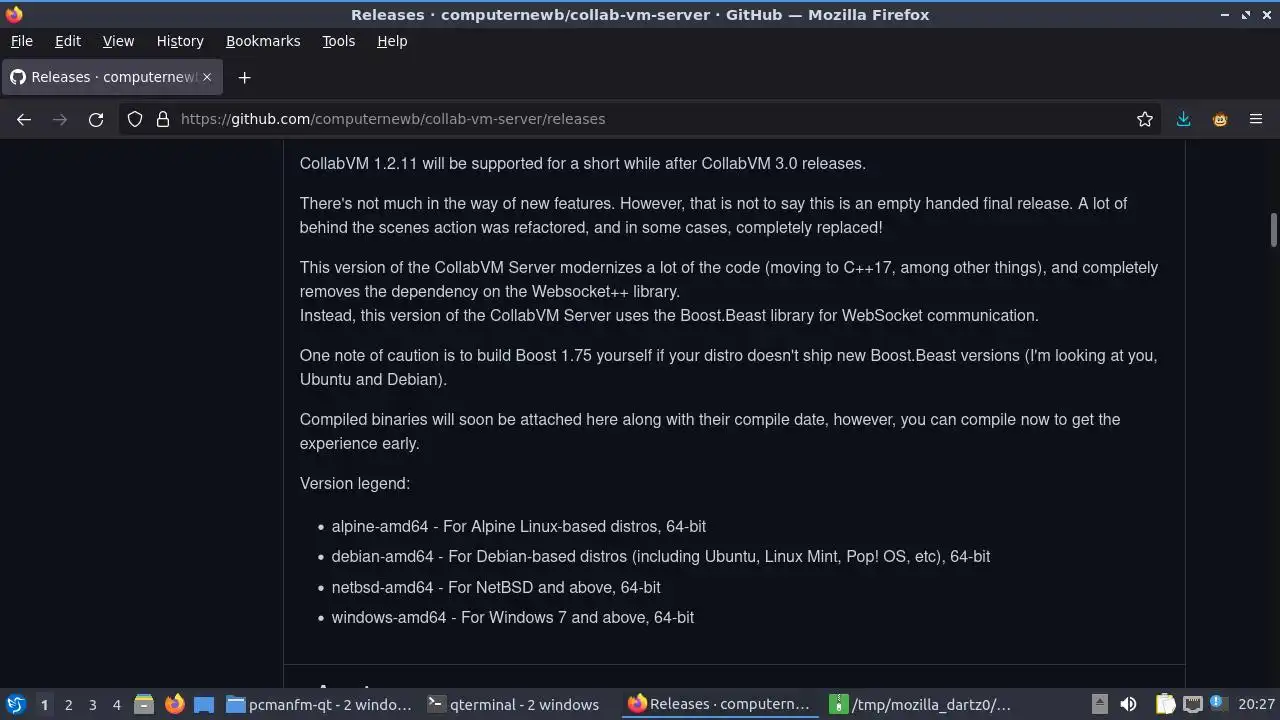This screenshot has height=720, width=1280.
Task: Open the tracking protection shield icon
Action: coord(135,119)
